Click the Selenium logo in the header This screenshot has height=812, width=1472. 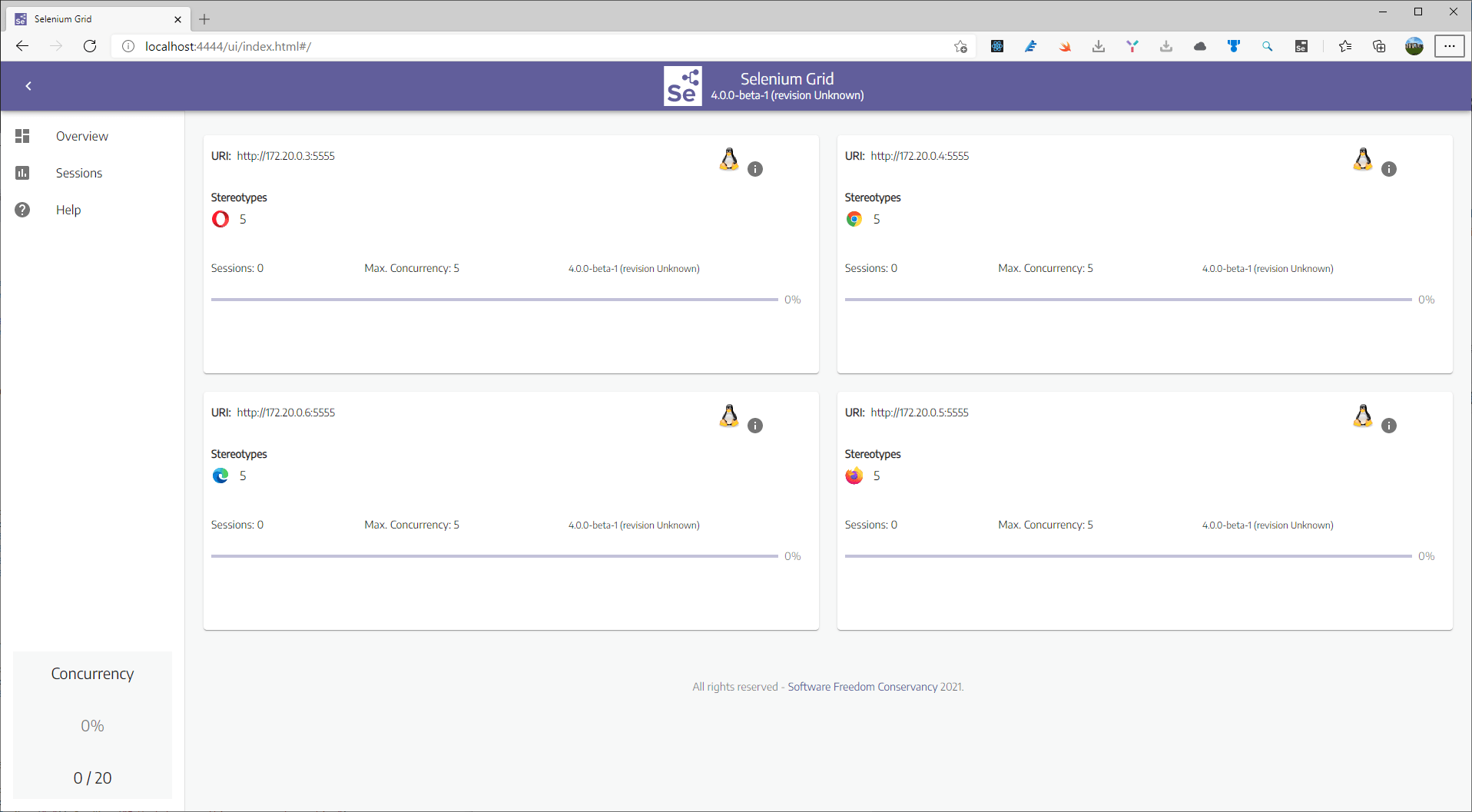(682, 86)
